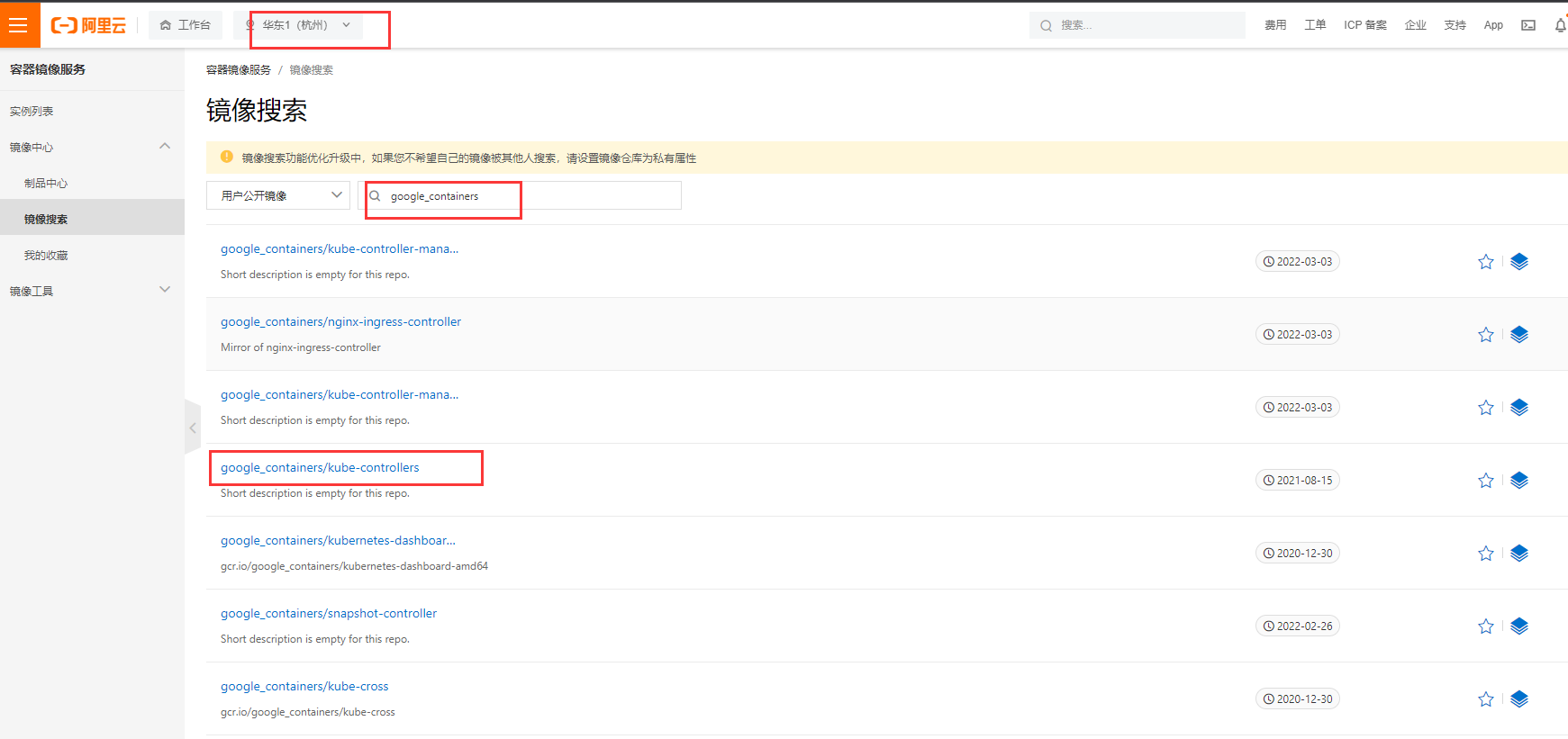Open first kube-controller-mana... repo link
1568x739 pixels.
pyautogui.click(x=340, y=249)
